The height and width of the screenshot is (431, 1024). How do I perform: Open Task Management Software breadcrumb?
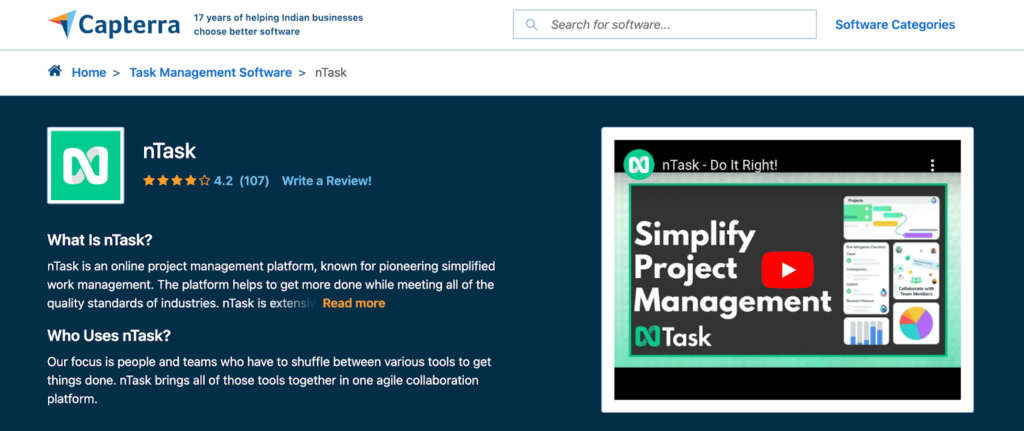pos(210,72)
